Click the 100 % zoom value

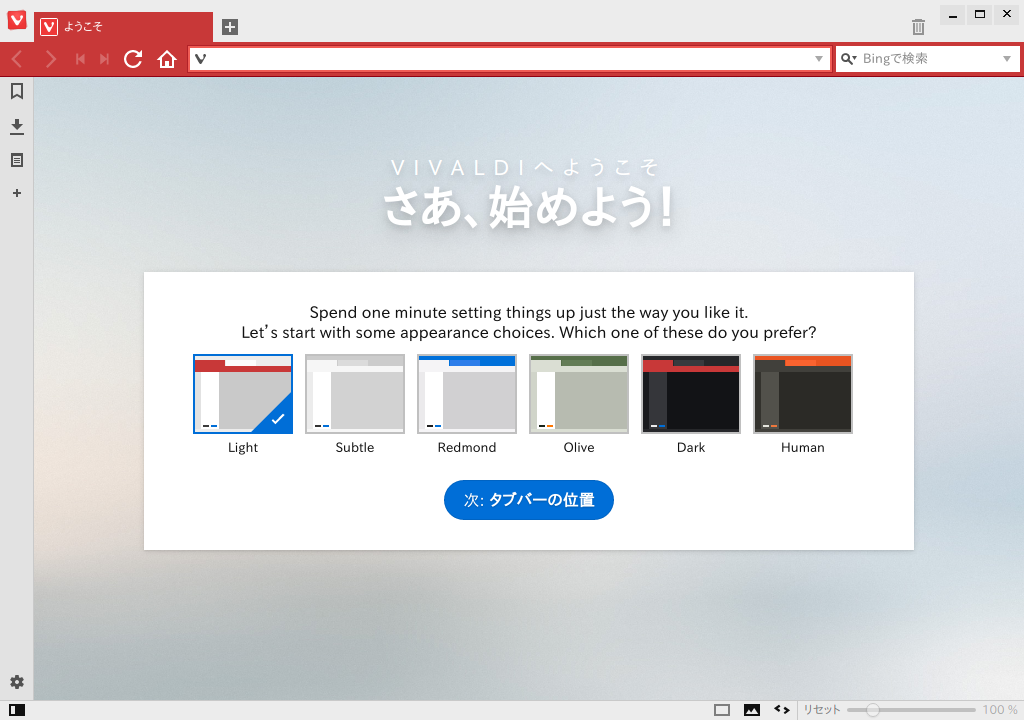click(x=1000, y=710)
